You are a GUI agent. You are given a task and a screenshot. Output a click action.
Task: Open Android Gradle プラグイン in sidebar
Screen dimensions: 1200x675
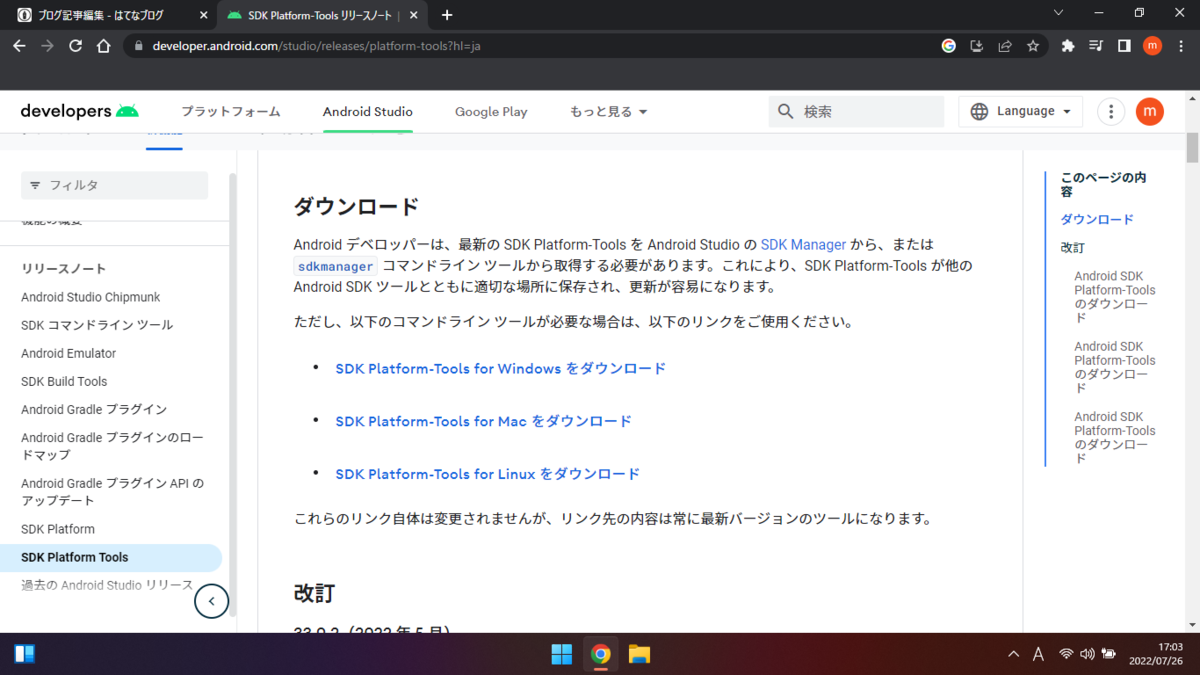click(94, 409)
